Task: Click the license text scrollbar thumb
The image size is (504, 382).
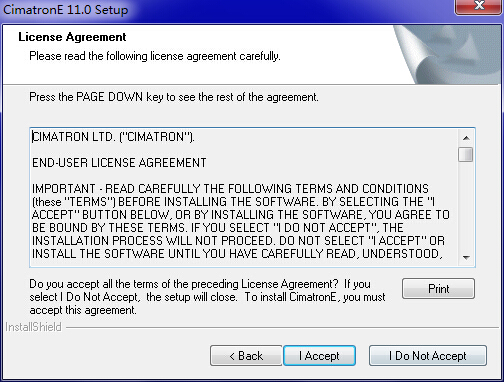Action: click(x=466, y=155)
